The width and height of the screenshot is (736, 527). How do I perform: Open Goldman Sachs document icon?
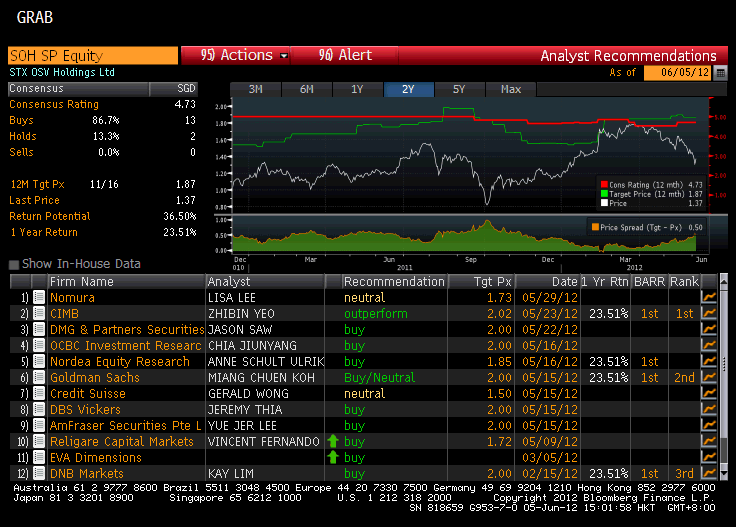[x=39, y=377]
